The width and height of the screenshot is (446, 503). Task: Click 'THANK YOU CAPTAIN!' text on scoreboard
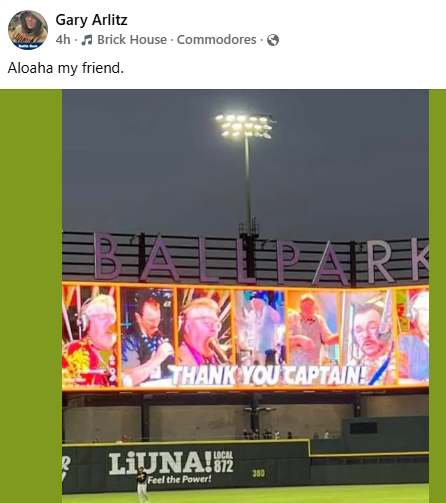click(x=269, y=375)
